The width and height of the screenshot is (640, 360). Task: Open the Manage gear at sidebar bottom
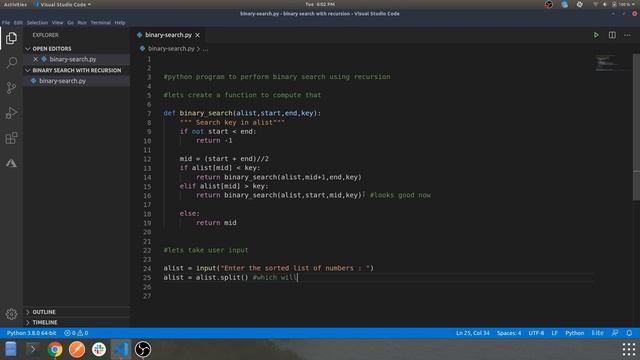pos(11,314)
